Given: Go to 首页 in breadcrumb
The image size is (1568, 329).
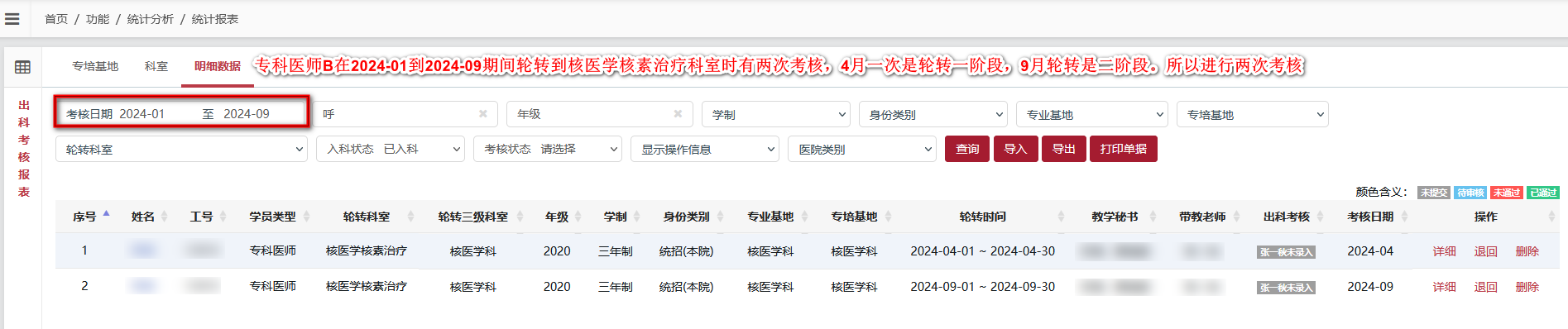Looking at the screenshot, I should [x=56, y=19].
